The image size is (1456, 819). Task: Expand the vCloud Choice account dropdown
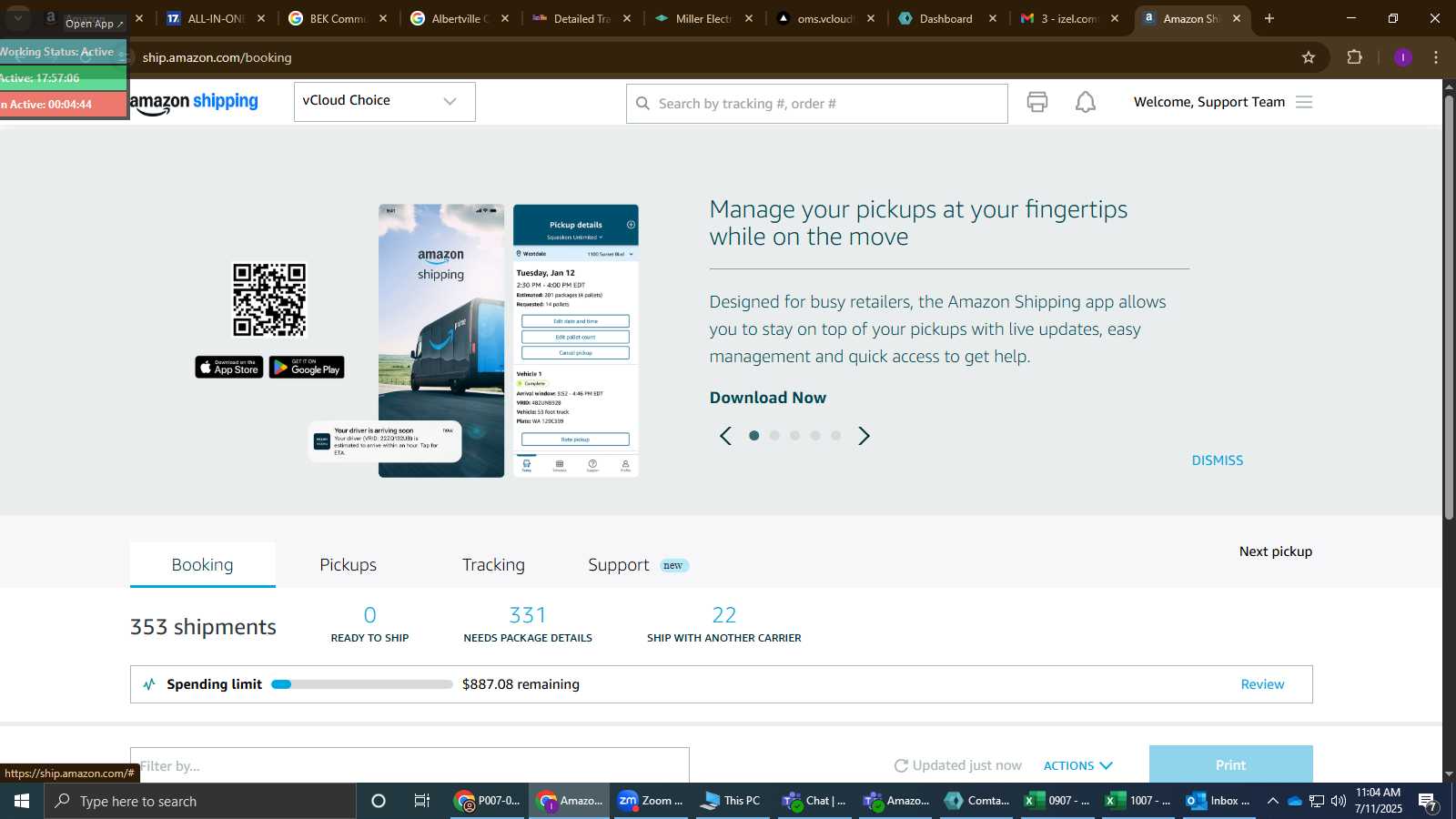click(384, 101)
